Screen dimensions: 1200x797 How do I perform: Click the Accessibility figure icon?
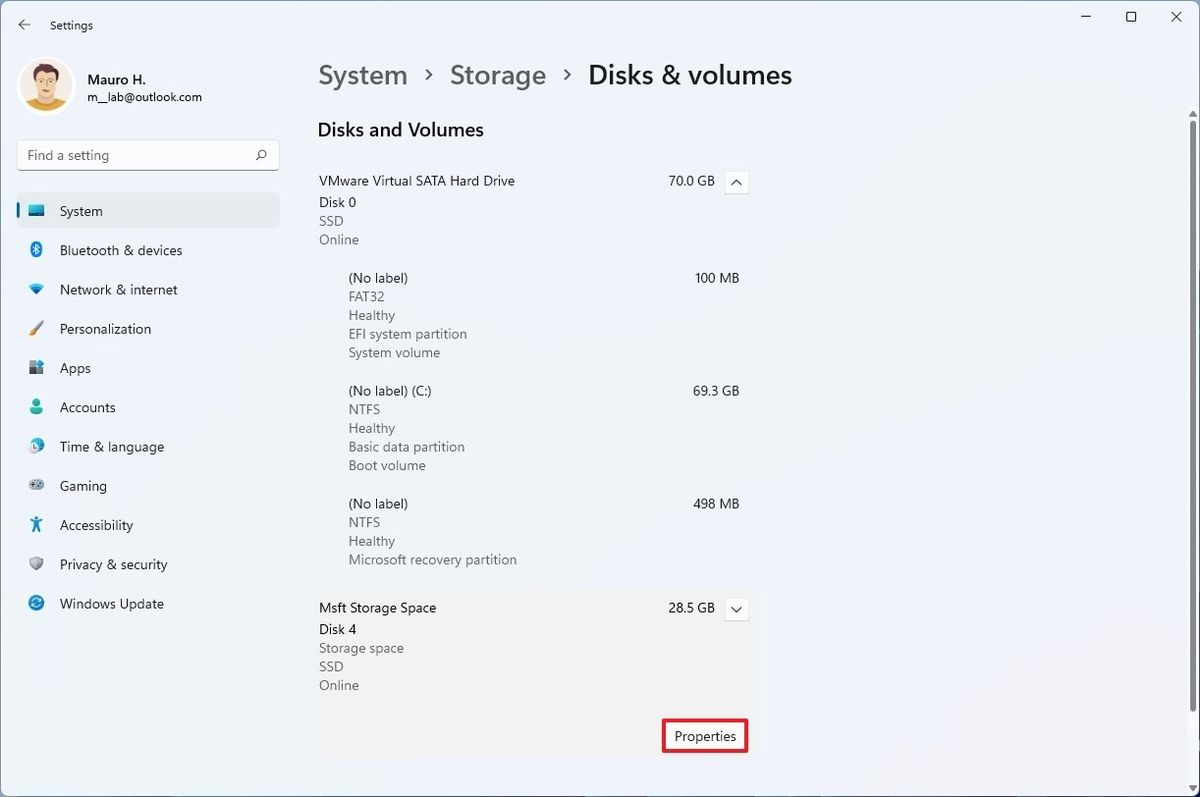tap(37, 525)
